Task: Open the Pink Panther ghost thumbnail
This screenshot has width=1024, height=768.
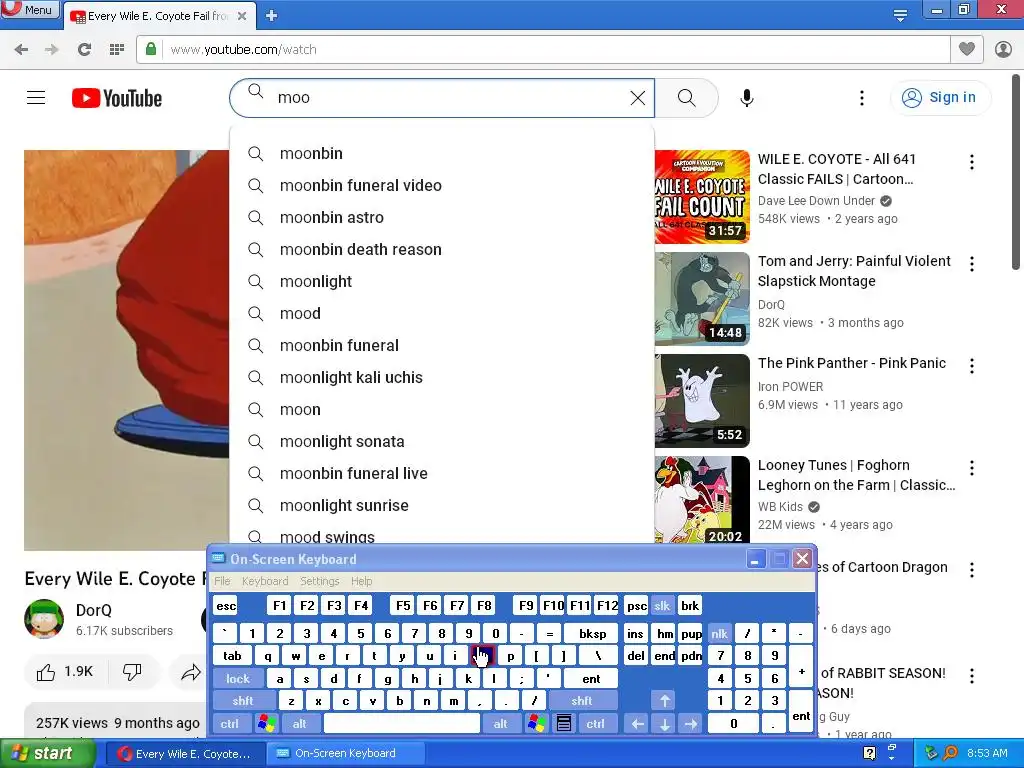Action: (702, 400)
